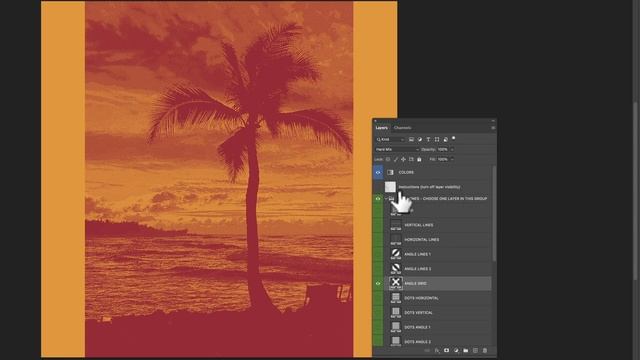Collapse the Layers panel with double arrows
The height and width of the screenshot is (360, 640).
(493, 120)
